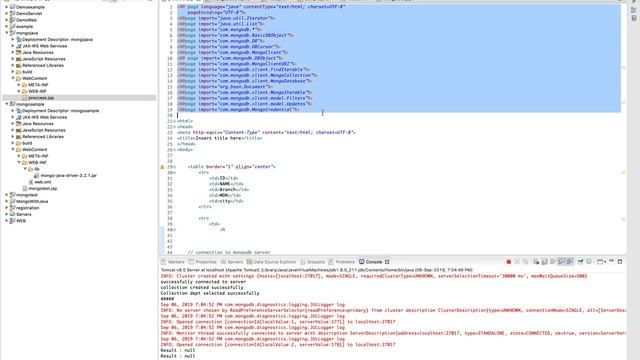
Task: Select Java Resources under mongojava
Action: (38, 53)
